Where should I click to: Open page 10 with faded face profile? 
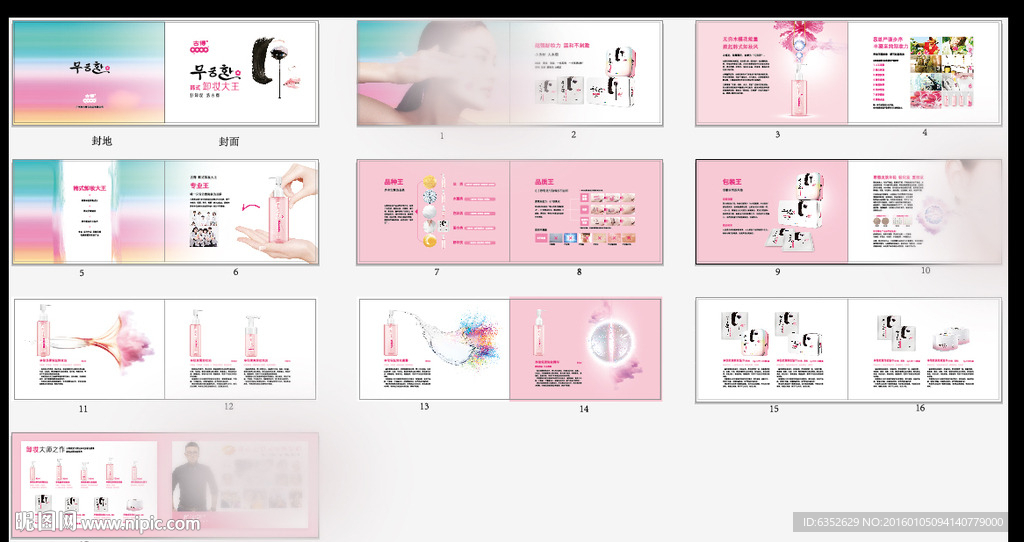point(924,212)
